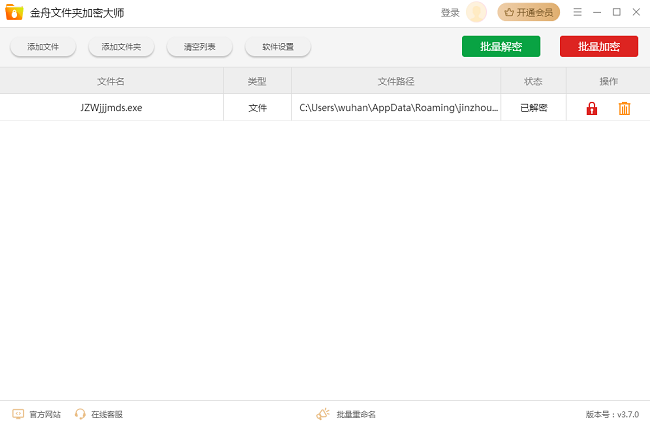Click the green 批量解密 button

tap(500, 46)
